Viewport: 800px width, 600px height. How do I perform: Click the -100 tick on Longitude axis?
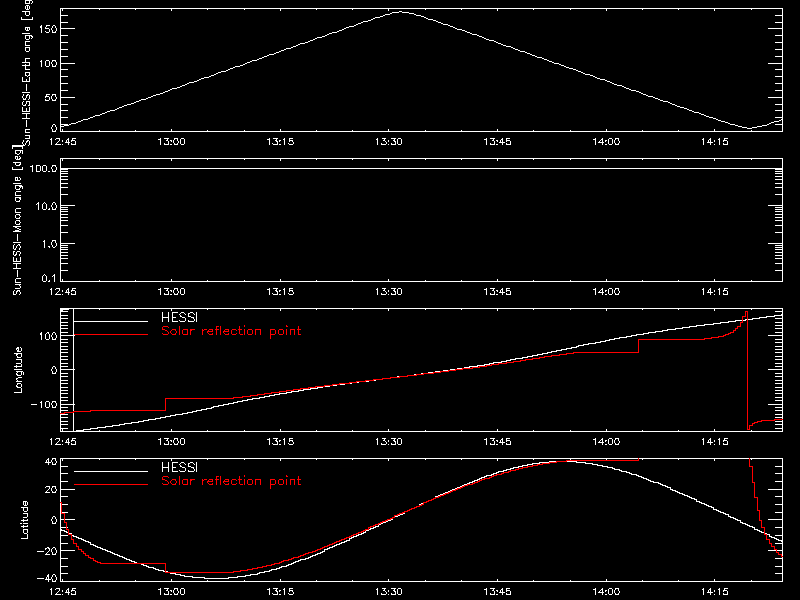point(44,404)
